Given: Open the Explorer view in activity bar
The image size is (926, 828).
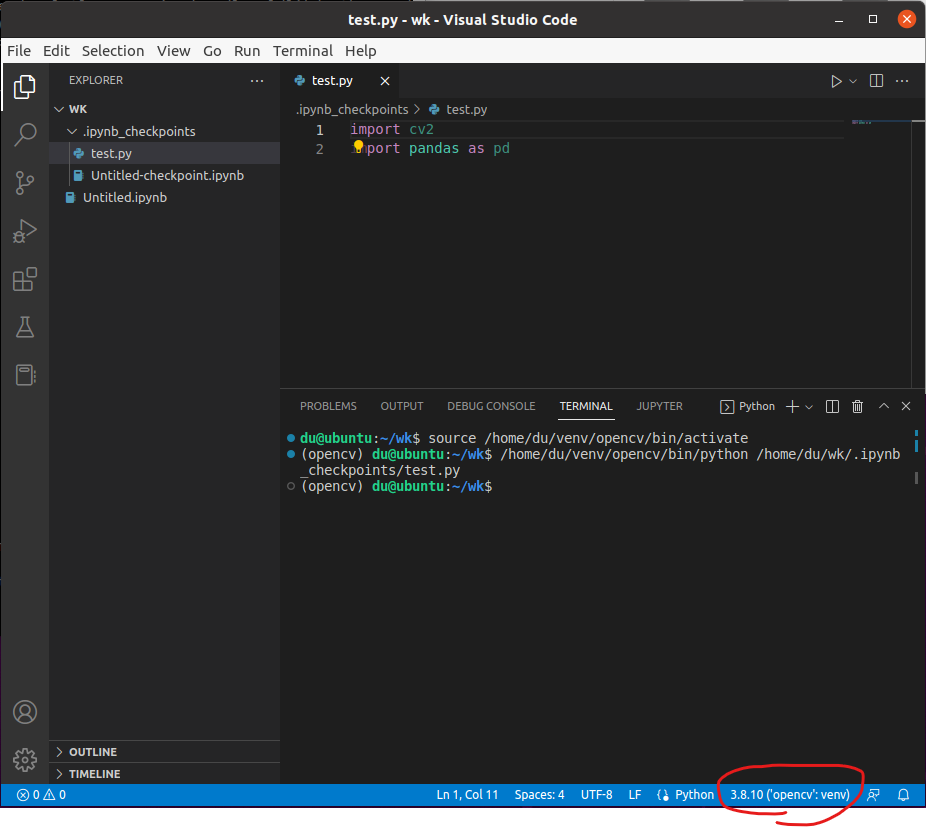Looking at the screenshot, I should pos(25,87).
